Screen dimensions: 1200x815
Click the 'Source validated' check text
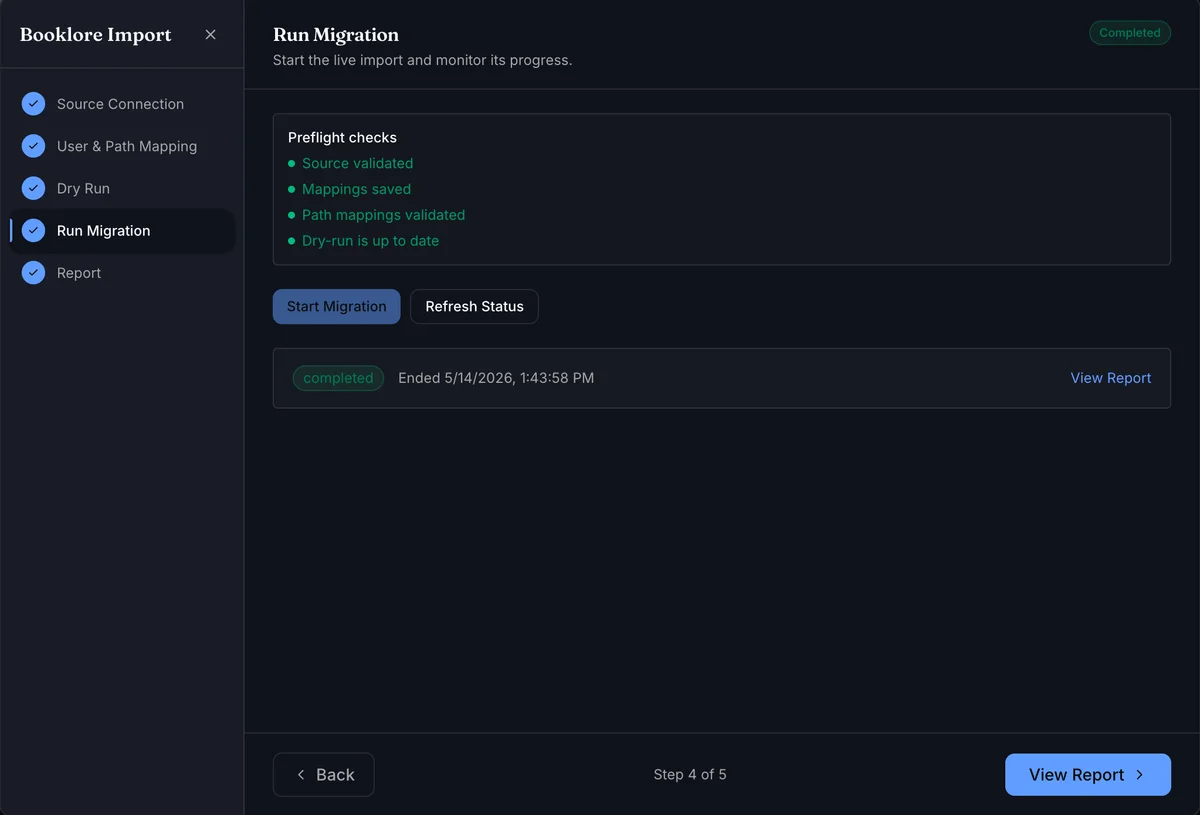click(357, 163)
